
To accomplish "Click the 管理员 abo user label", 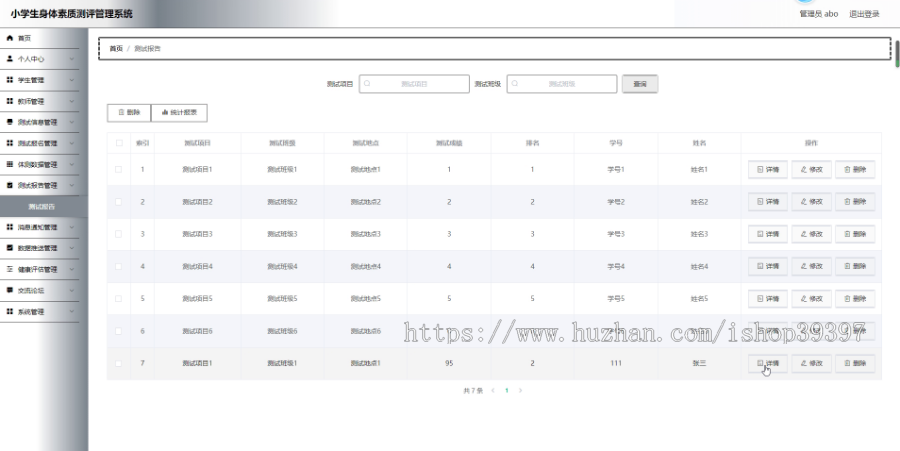I will (818, 14).
